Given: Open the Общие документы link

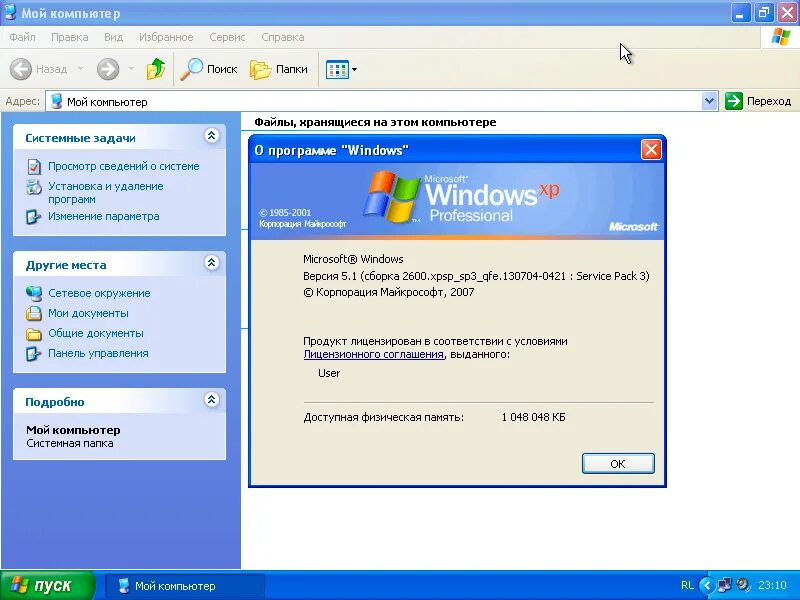Looking at the screenshot, I should click(x=96, y=333).
